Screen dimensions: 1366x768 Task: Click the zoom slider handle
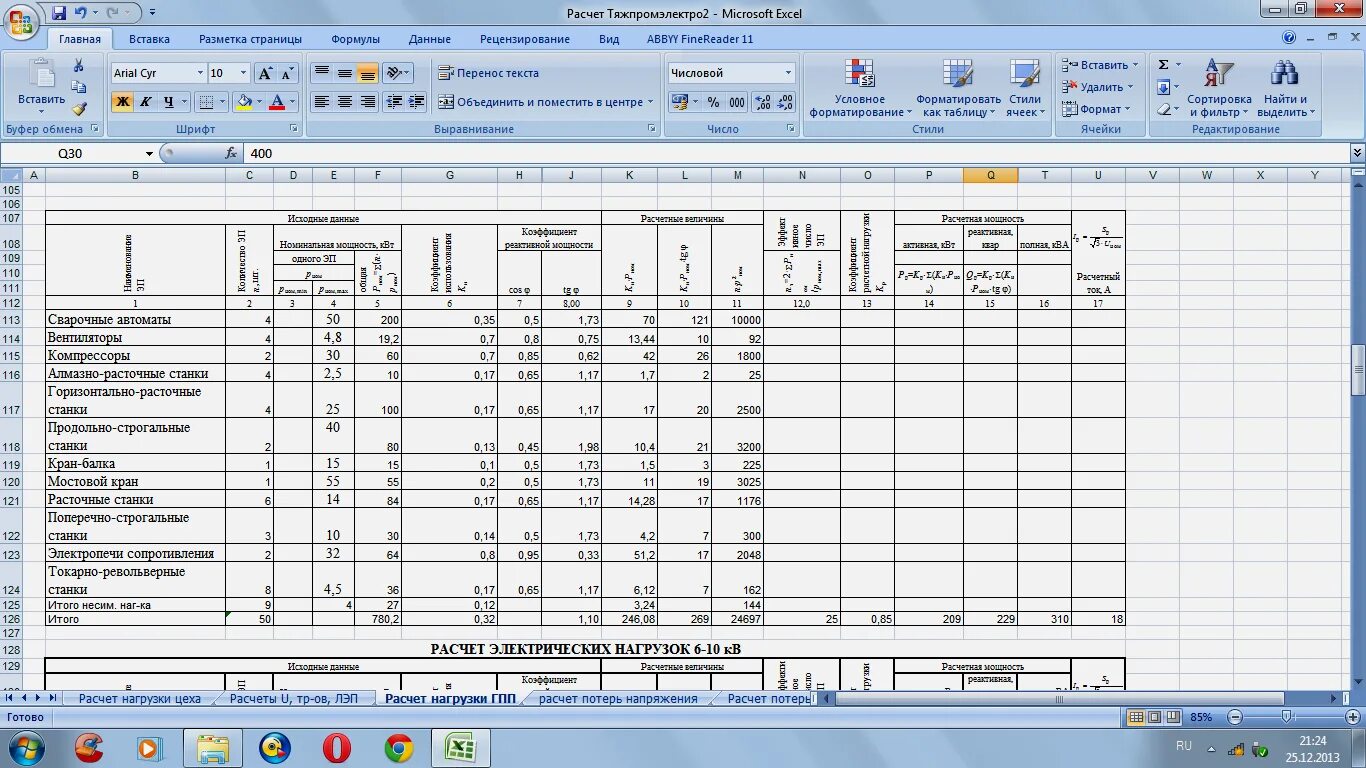1287,717
